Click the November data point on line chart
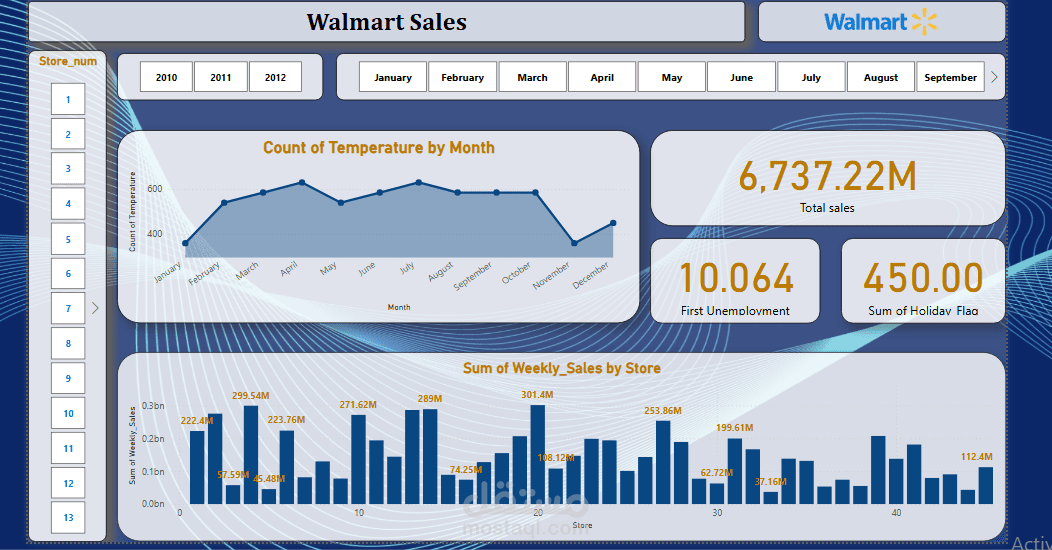This screenshot has width=1052, height=550. pyautogui.click(x=574, y=243)
